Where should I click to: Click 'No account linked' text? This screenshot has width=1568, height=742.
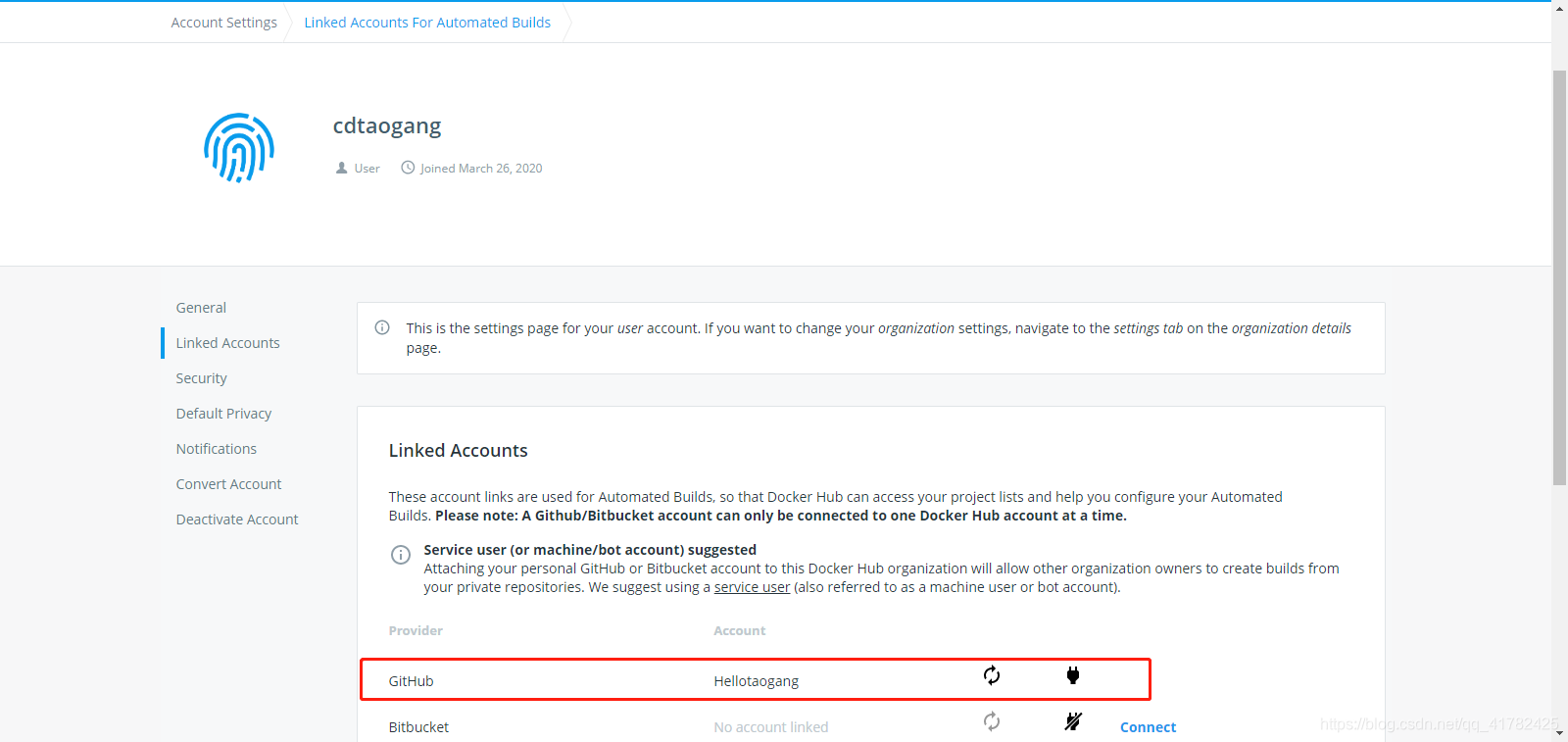point(771,727)
